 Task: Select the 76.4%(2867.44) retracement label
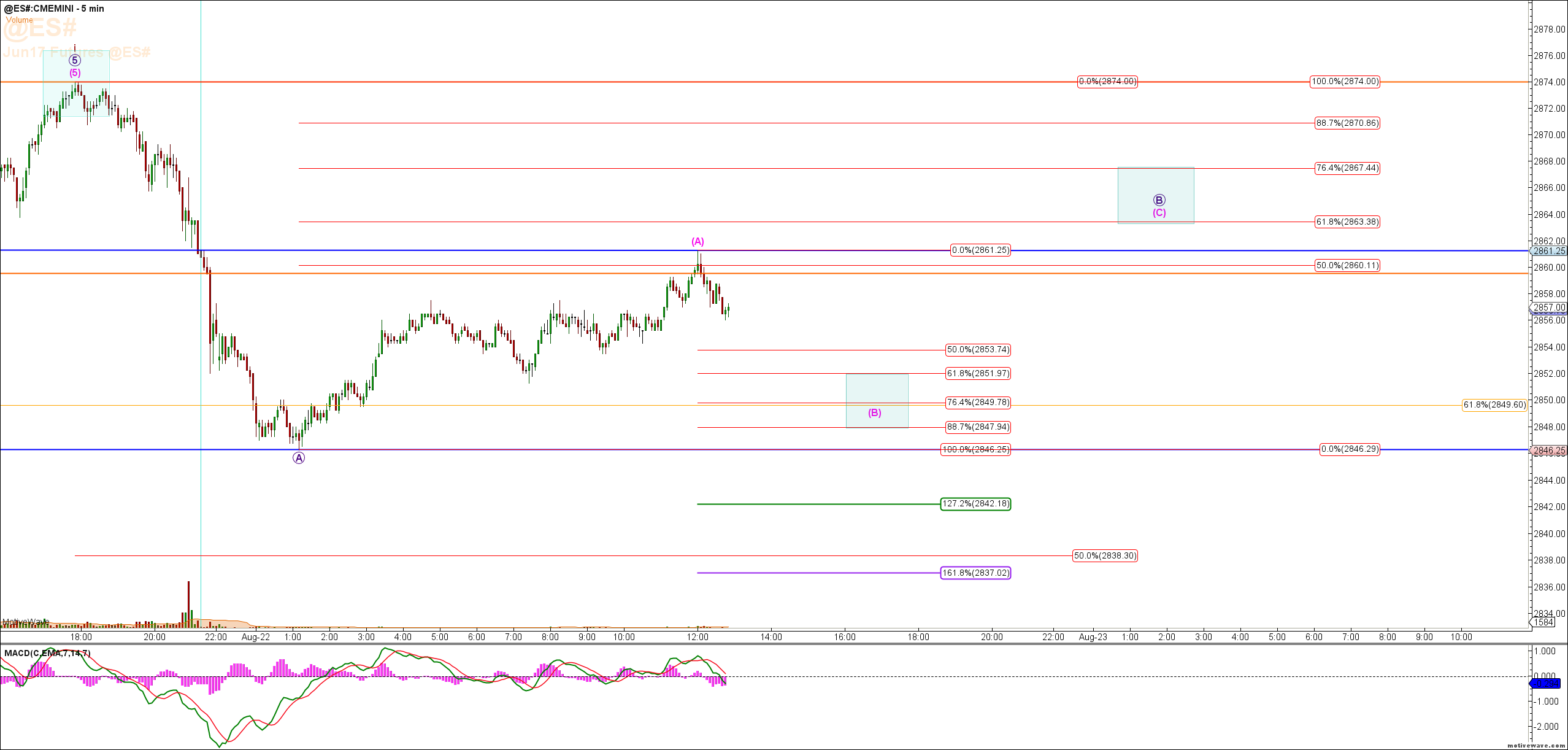1347,168
